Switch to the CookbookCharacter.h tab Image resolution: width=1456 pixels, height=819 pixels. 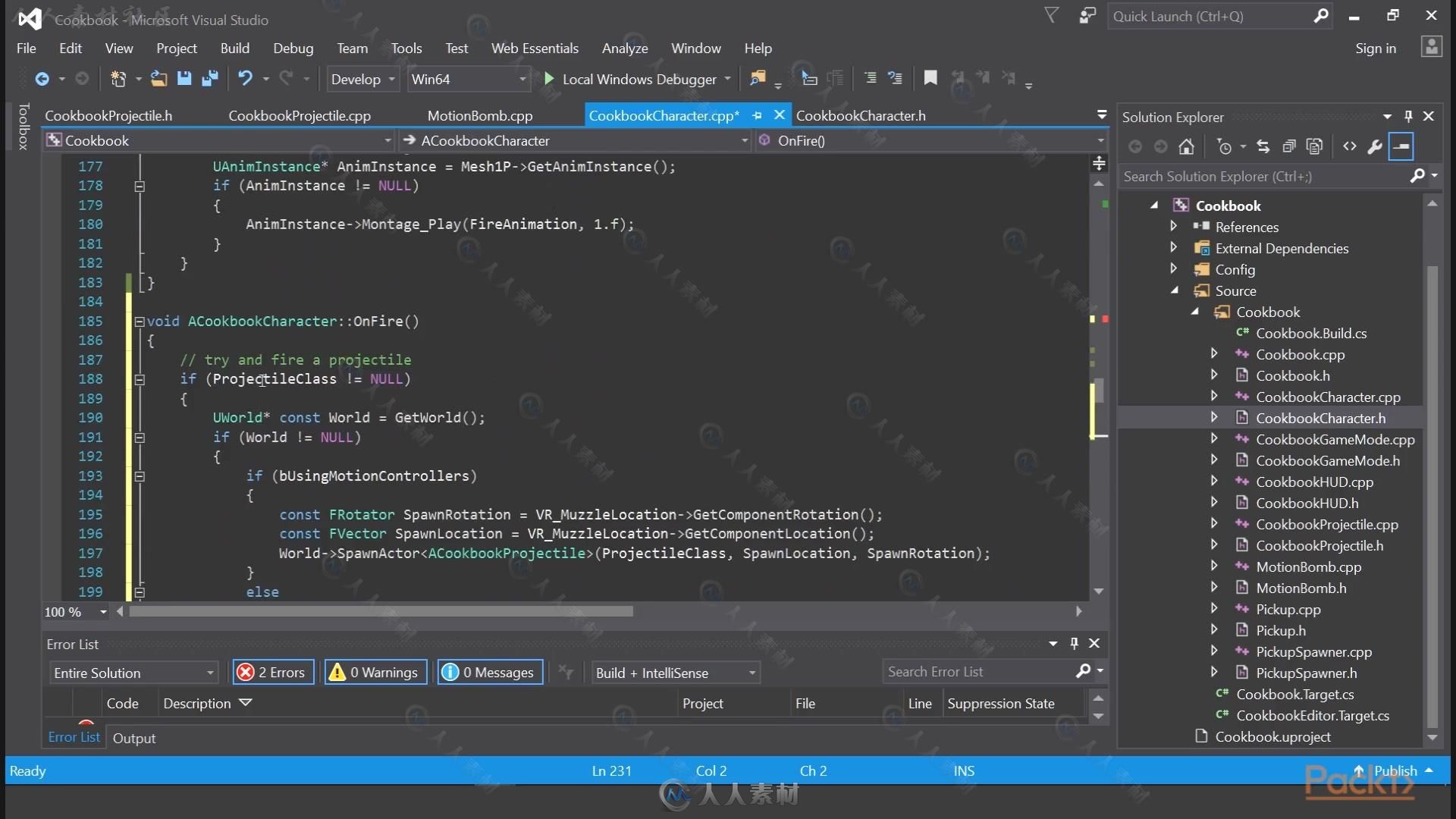[861, 115]
